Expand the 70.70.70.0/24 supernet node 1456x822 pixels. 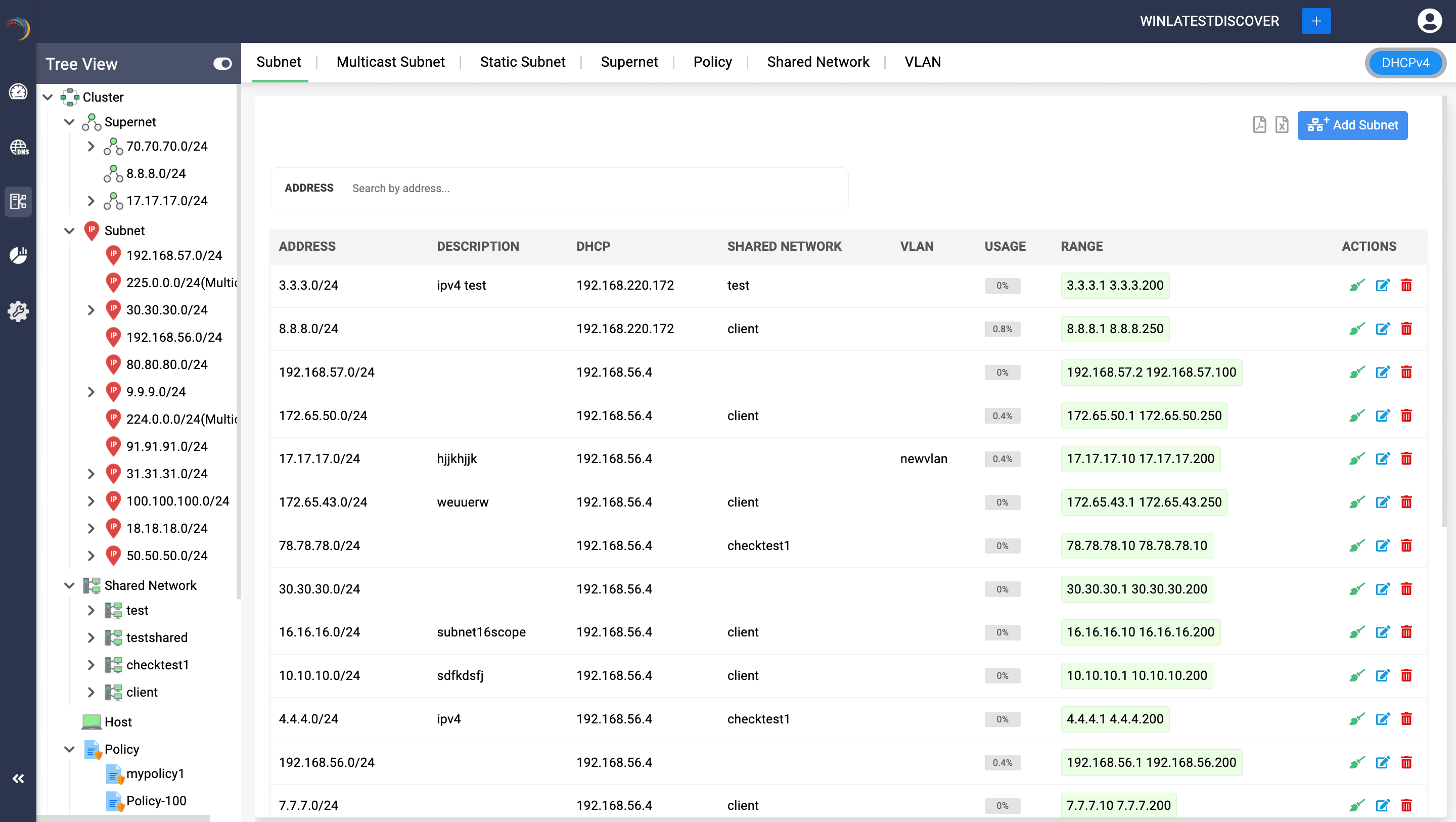(91, 147)
